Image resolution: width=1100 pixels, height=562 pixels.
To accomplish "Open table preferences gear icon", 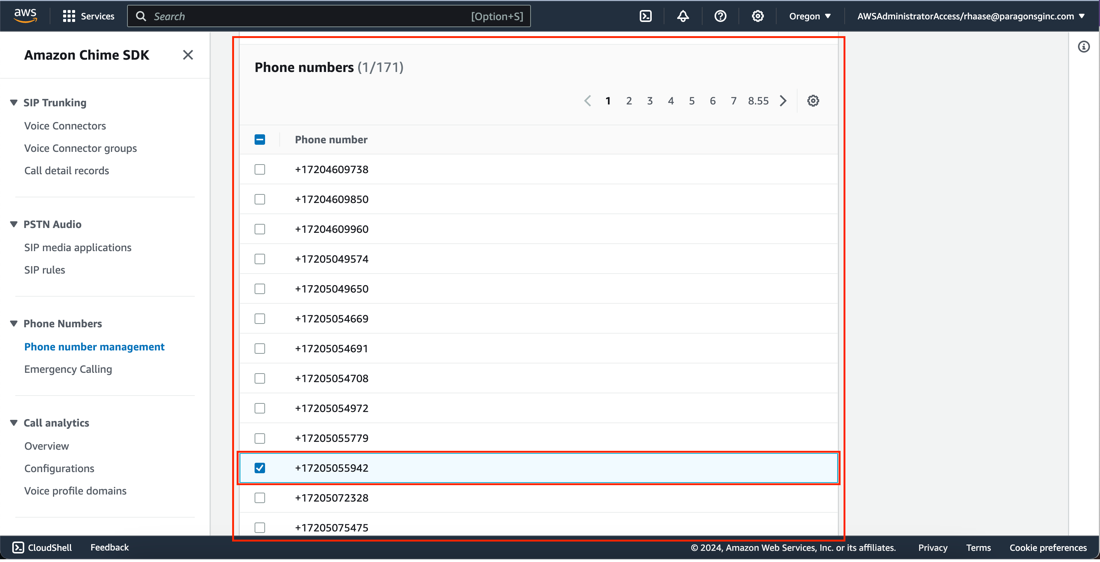I will click(813, 101).
